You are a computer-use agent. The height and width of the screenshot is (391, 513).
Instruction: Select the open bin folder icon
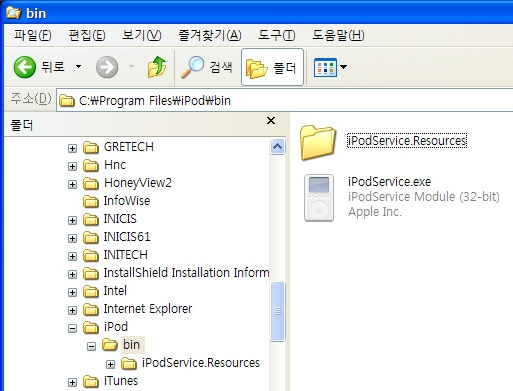click(x=110, y=345)
